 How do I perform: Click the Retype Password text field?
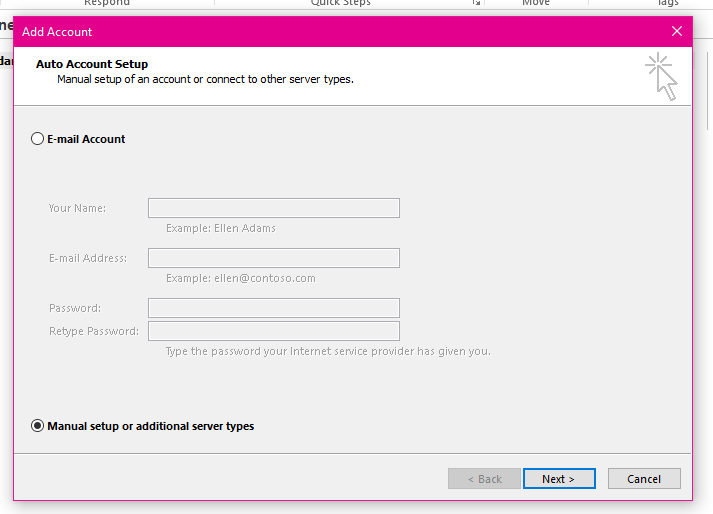[274, 331]
